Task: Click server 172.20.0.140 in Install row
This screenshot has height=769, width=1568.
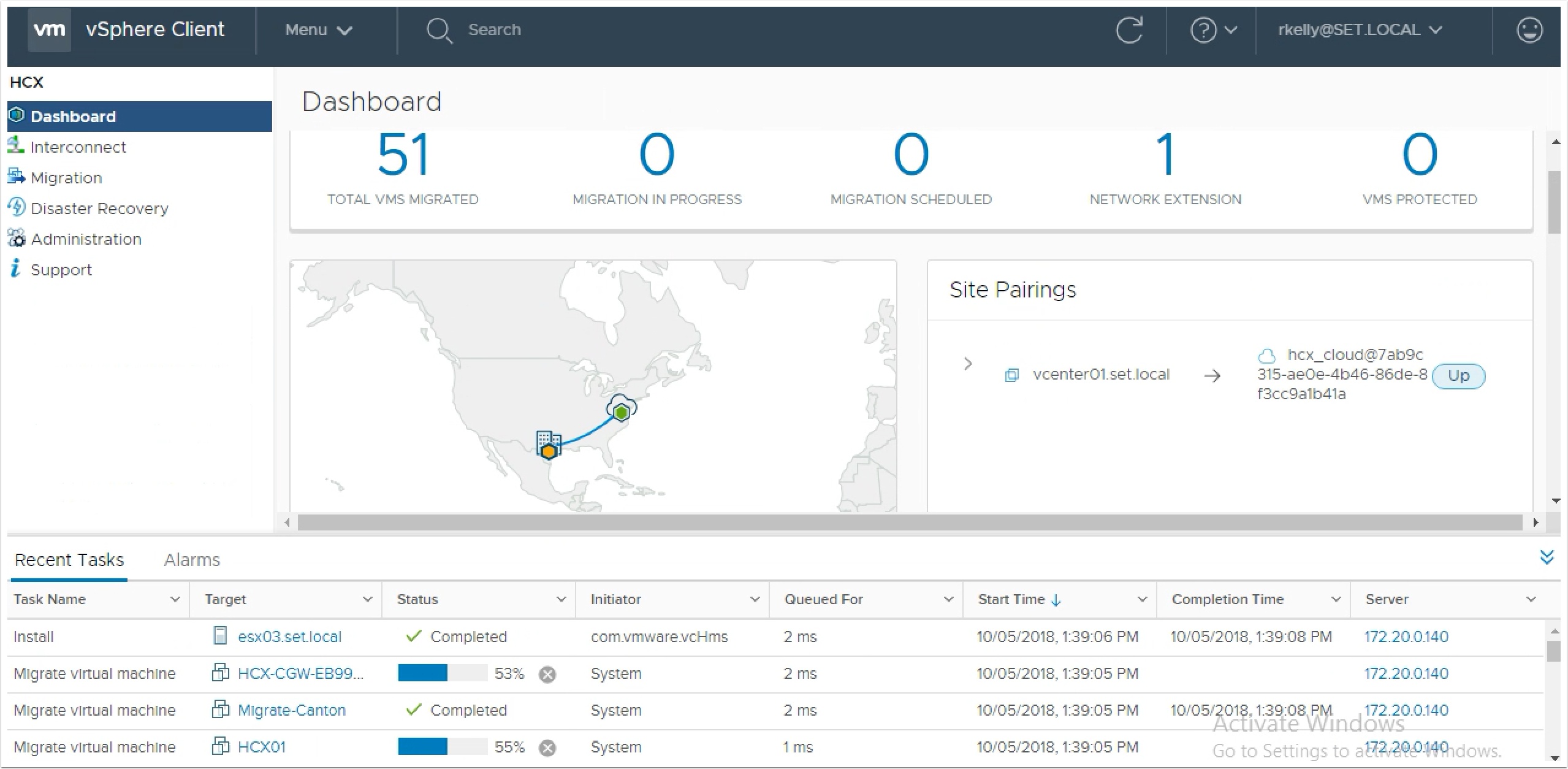Action: (x=1406, y=637)
